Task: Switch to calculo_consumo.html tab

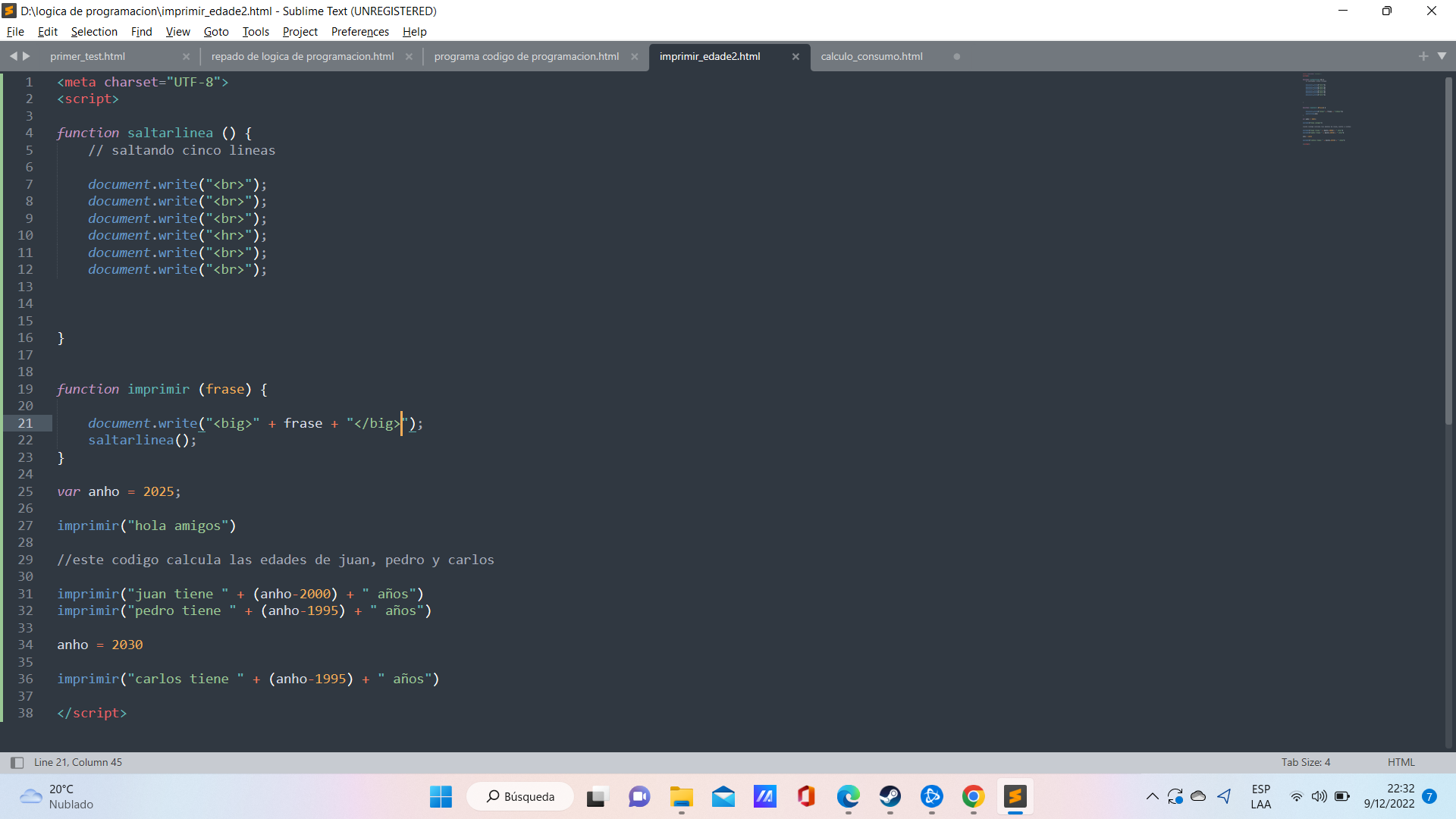Action: pos(871,56)
